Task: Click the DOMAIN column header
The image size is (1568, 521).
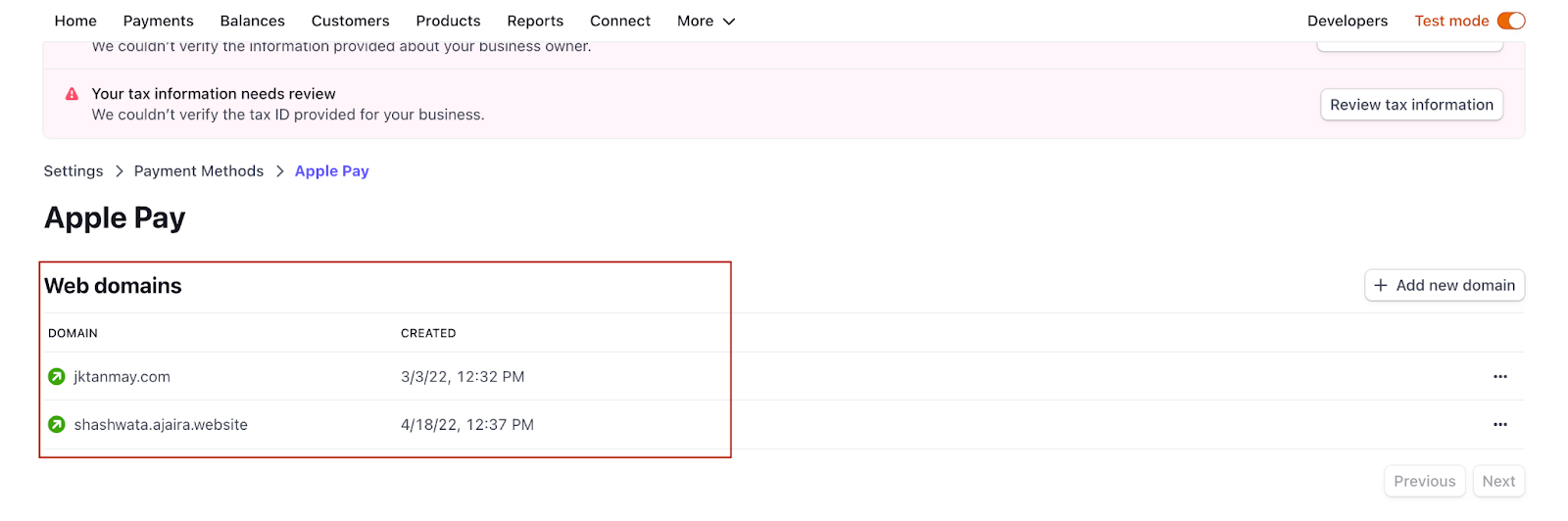Action: 73,333
